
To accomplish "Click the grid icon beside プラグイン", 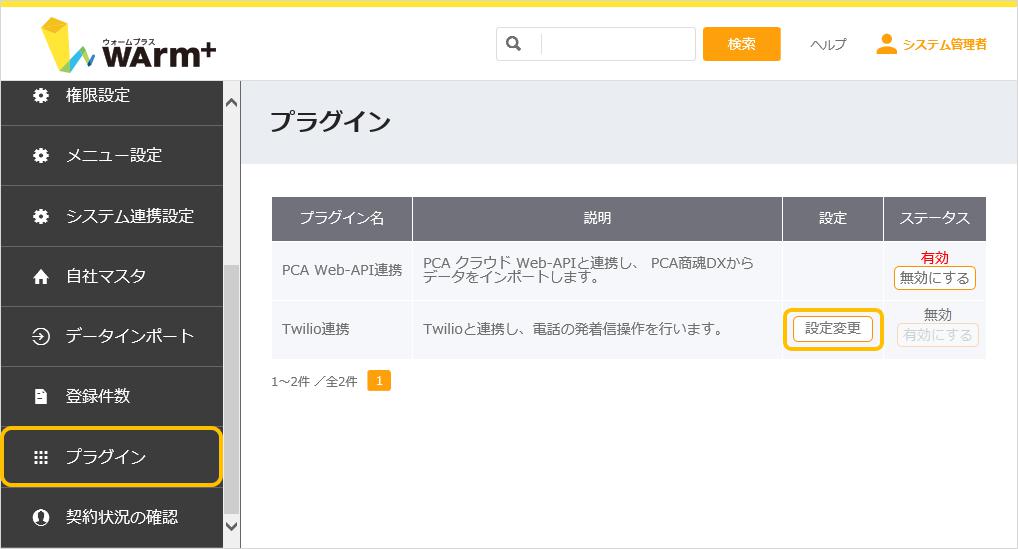I will 41,458.
